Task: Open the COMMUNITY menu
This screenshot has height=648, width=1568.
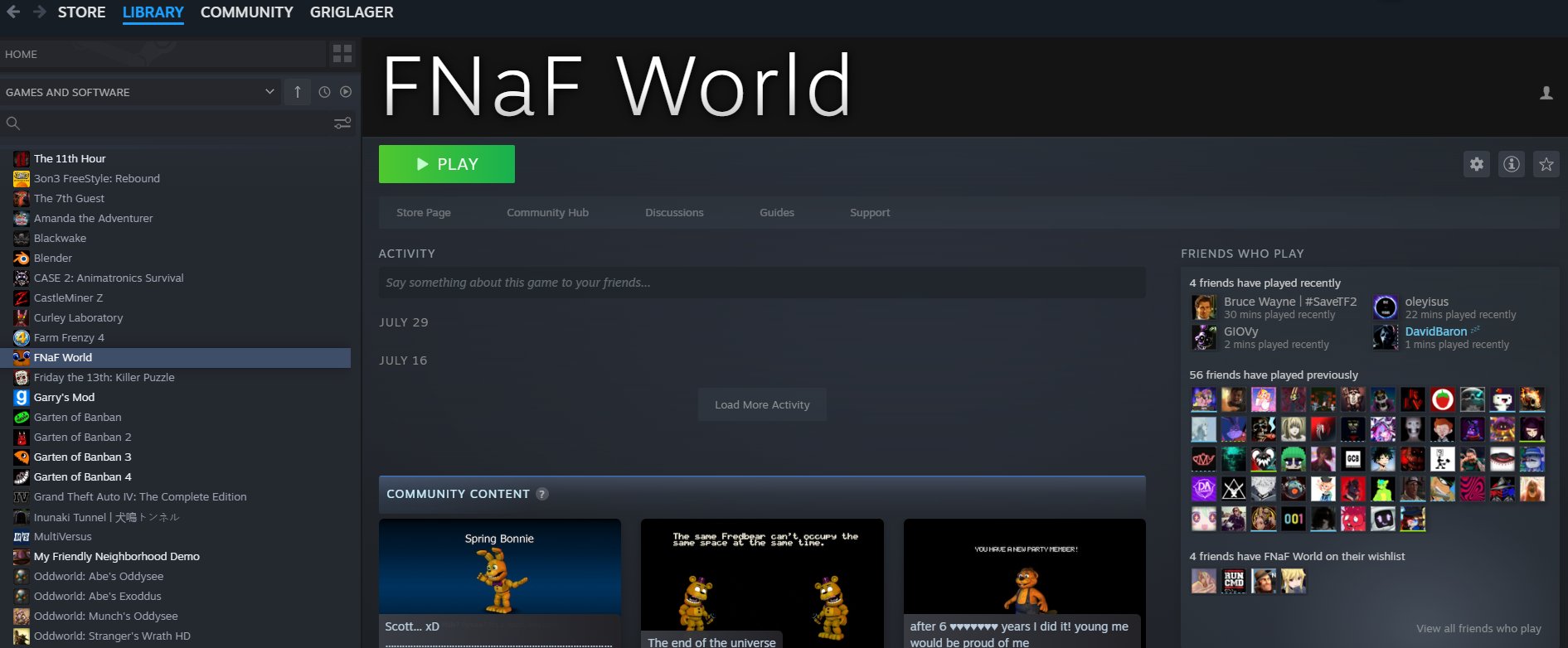Action: [247, 12]
